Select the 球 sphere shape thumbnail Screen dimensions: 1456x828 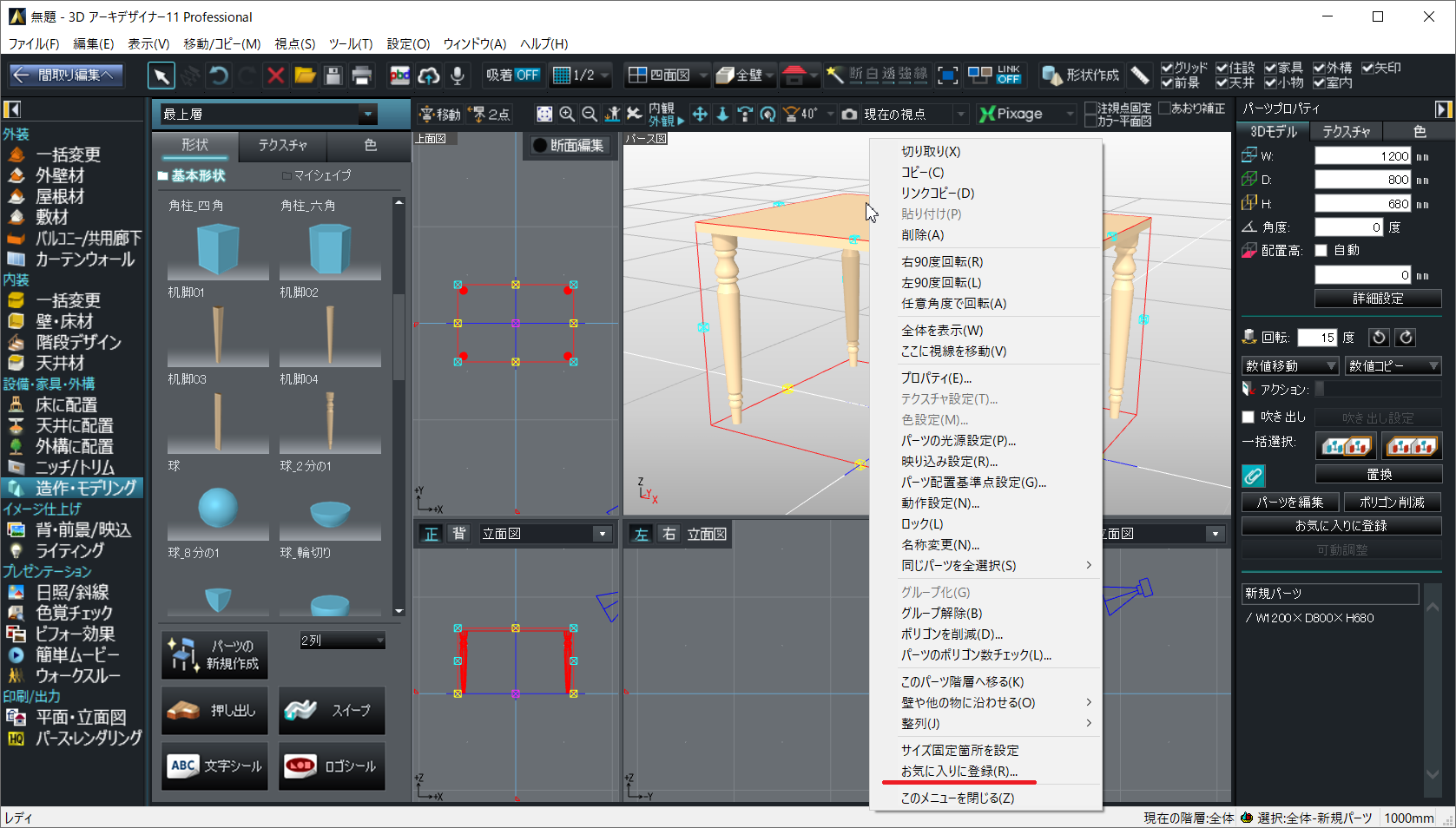[x=218, y=509]
